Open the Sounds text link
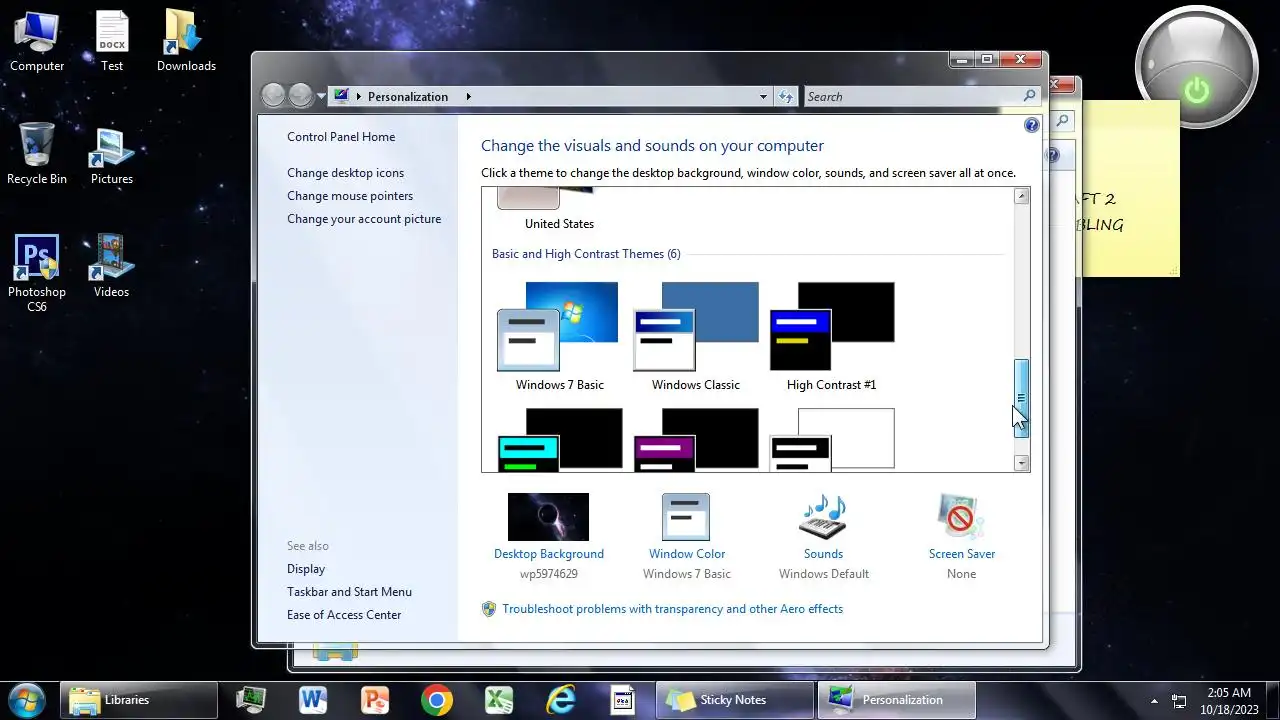 coord(823,554)
